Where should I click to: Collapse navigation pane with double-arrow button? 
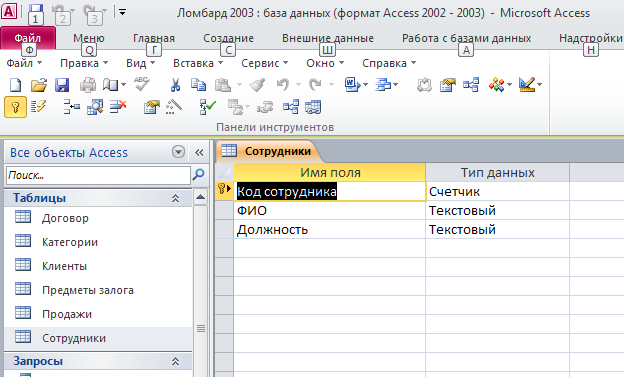point(199,152)
